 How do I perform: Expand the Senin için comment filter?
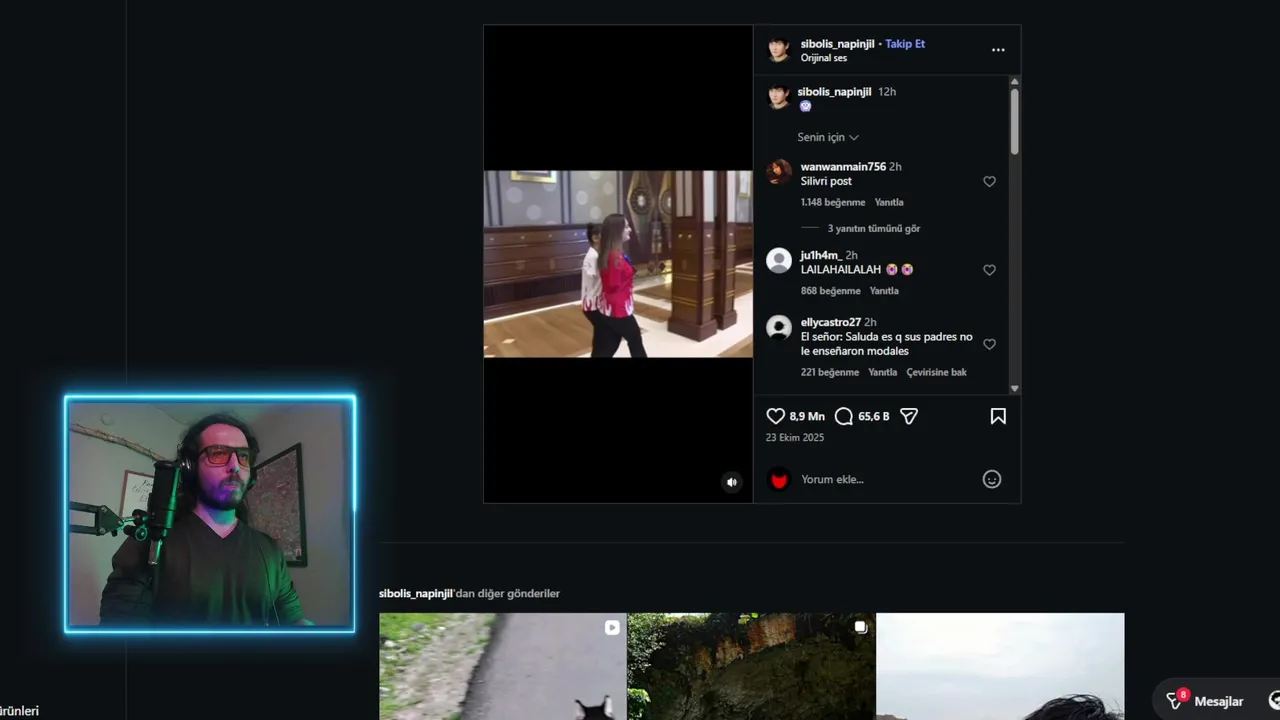(x=828, y=137)
